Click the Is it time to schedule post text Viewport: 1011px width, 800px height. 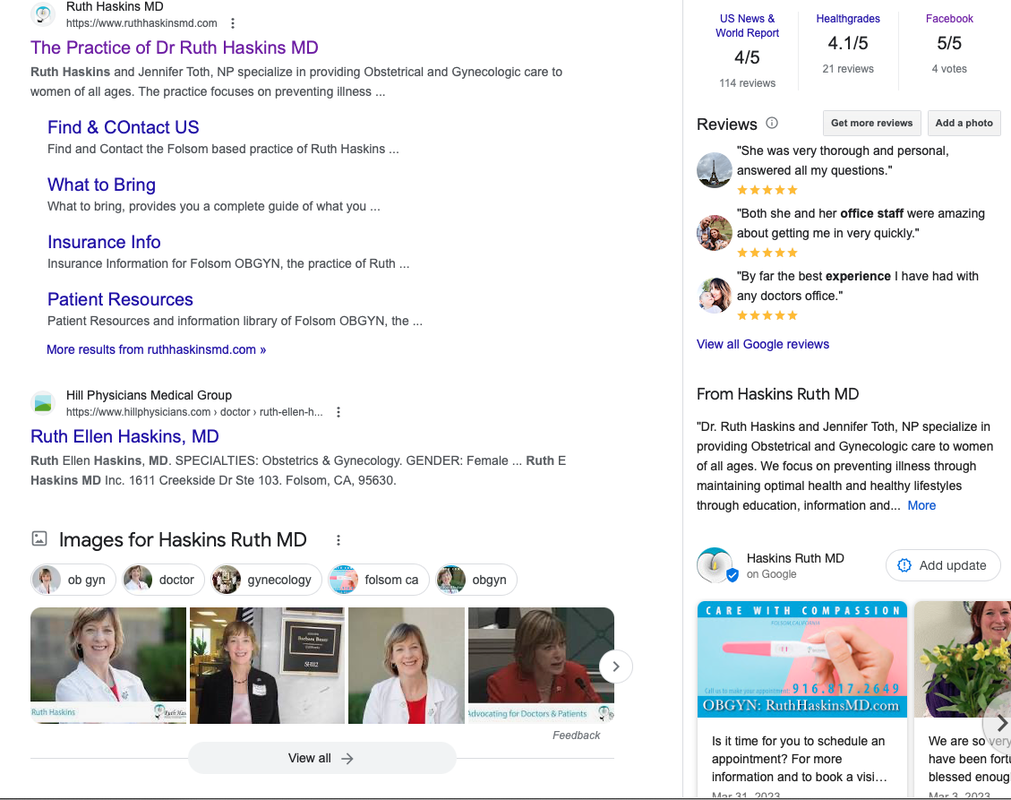(800, 759)
